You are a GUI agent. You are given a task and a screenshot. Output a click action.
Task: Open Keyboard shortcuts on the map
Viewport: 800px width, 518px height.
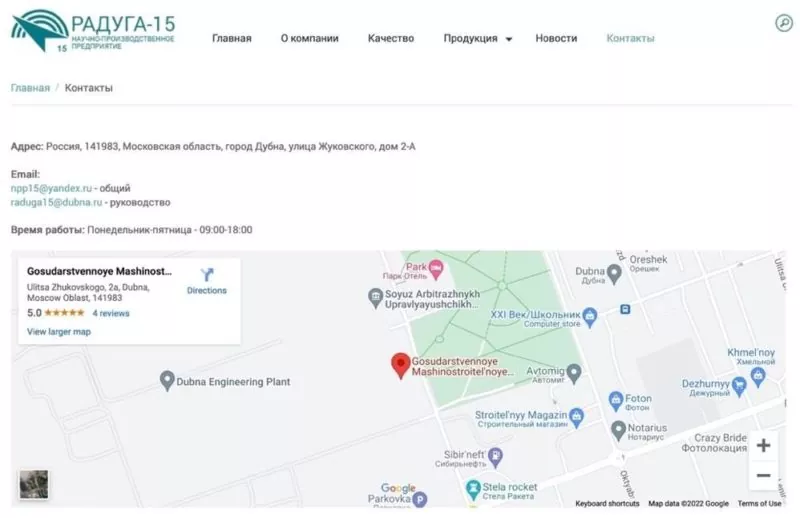(x=607, y=504)
